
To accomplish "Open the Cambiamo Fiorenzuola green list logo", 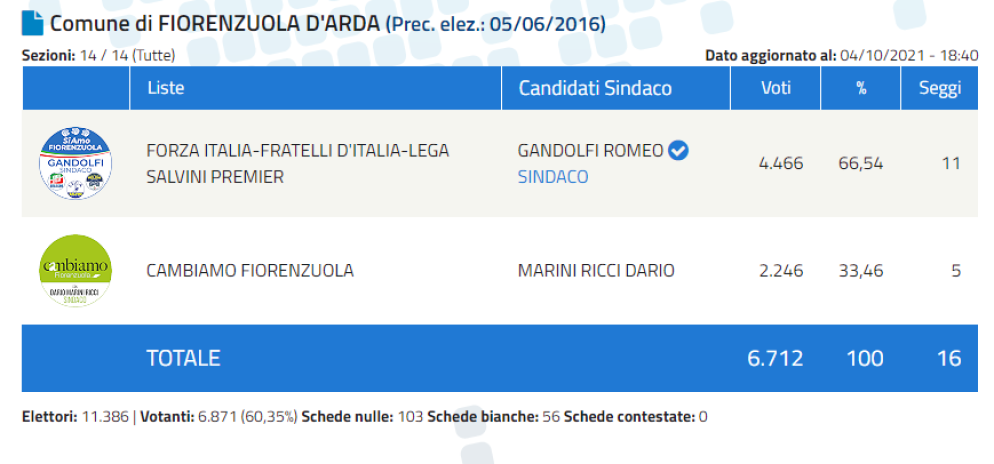I will [75, 271].
